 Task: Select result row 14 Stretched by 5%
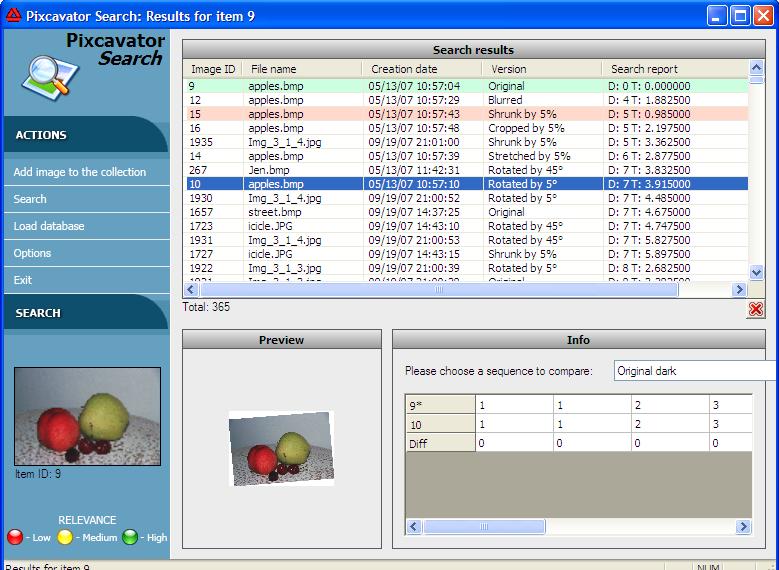tap(467, 156)
